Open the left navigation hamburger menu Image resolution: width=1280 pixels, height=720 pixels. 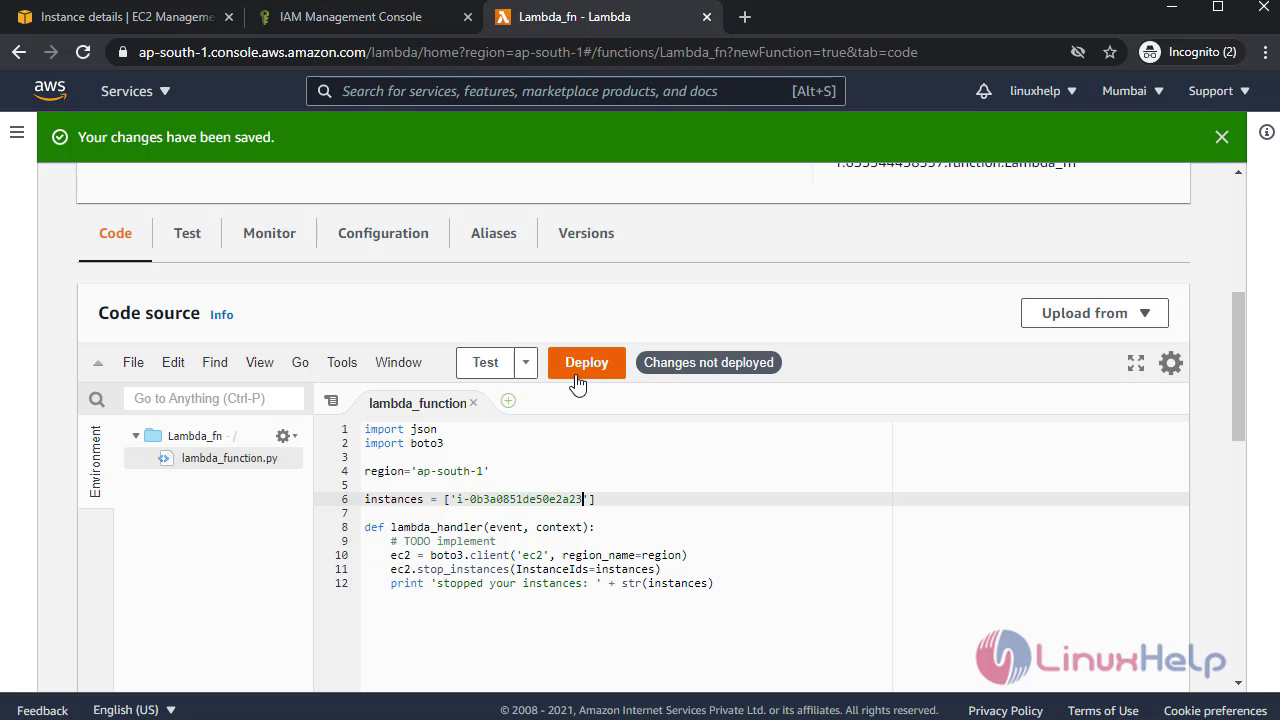[x=17, y=132]
